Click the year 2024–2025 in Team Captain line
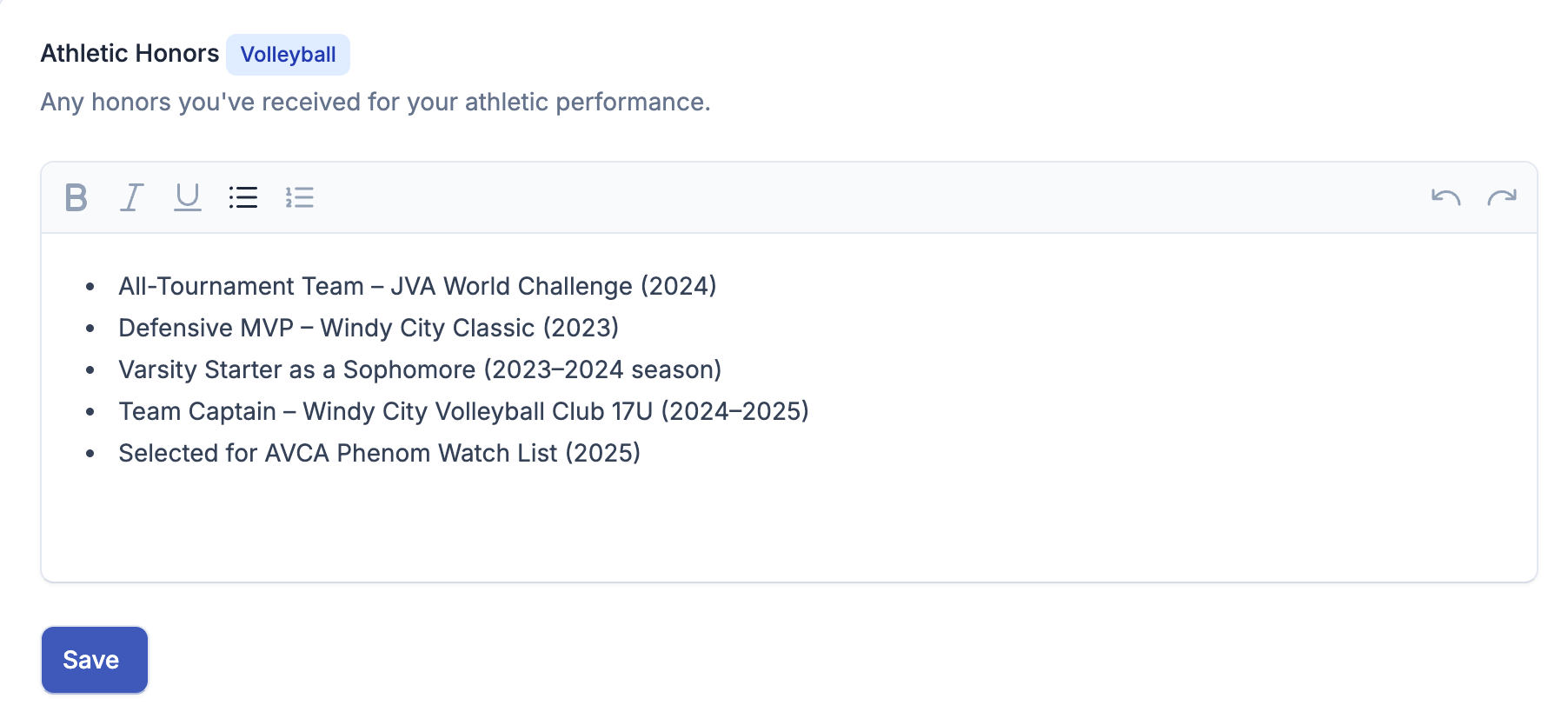The image size is (1568, 725). (734, 411)
